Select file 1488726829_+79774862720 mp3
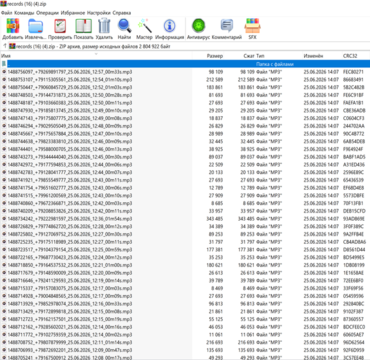 [x=70, y=226]
